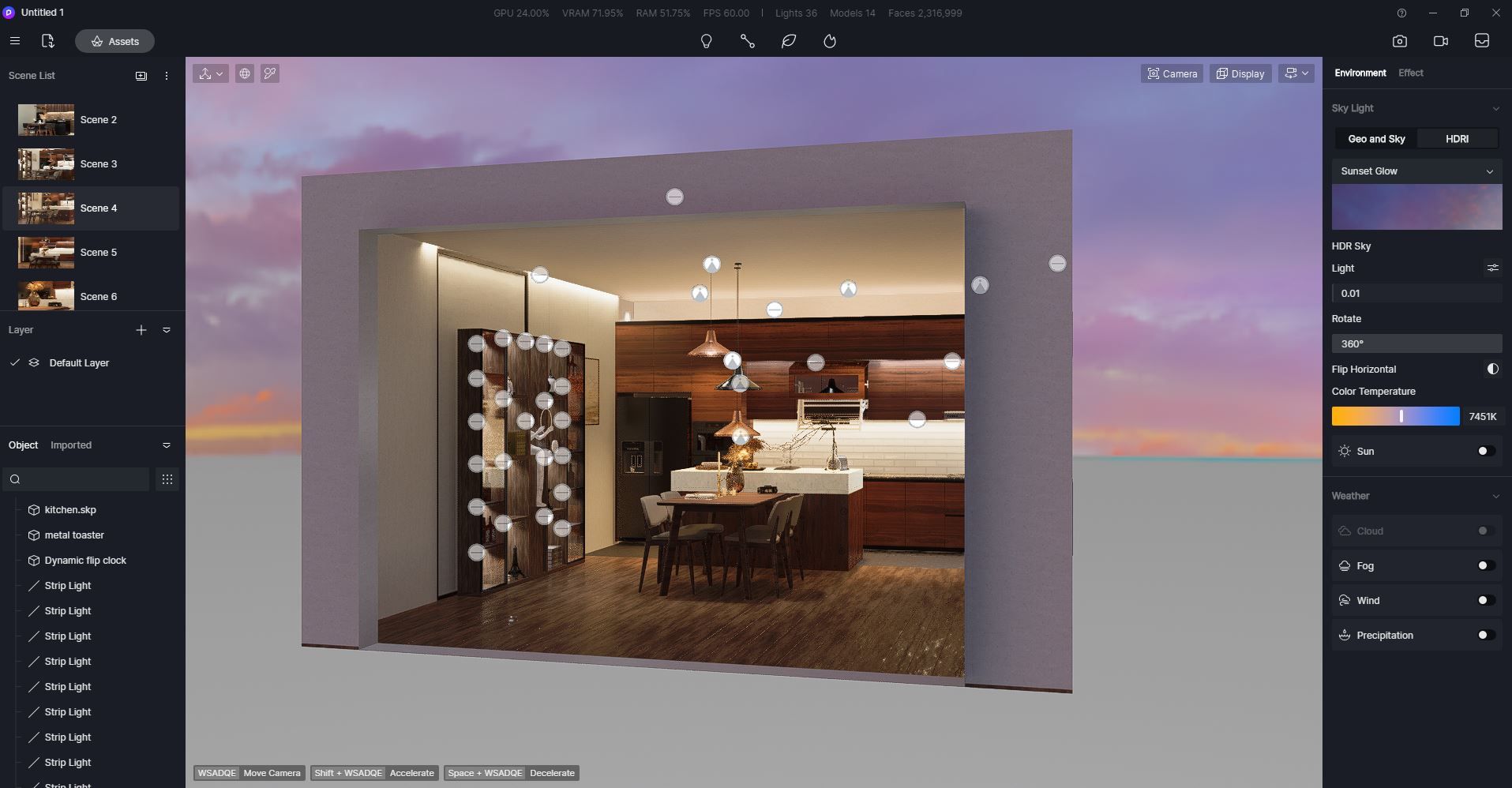Click the screenshot camera icon

1399,41
